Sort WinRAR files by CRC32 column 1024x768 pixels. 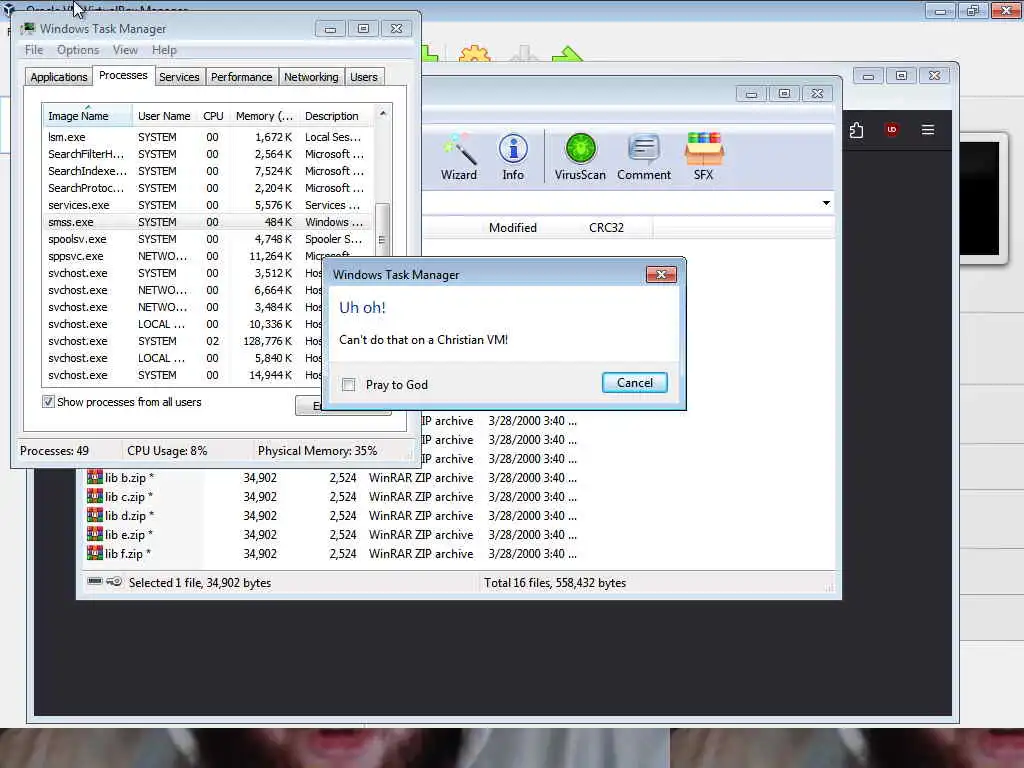point(606,228)
